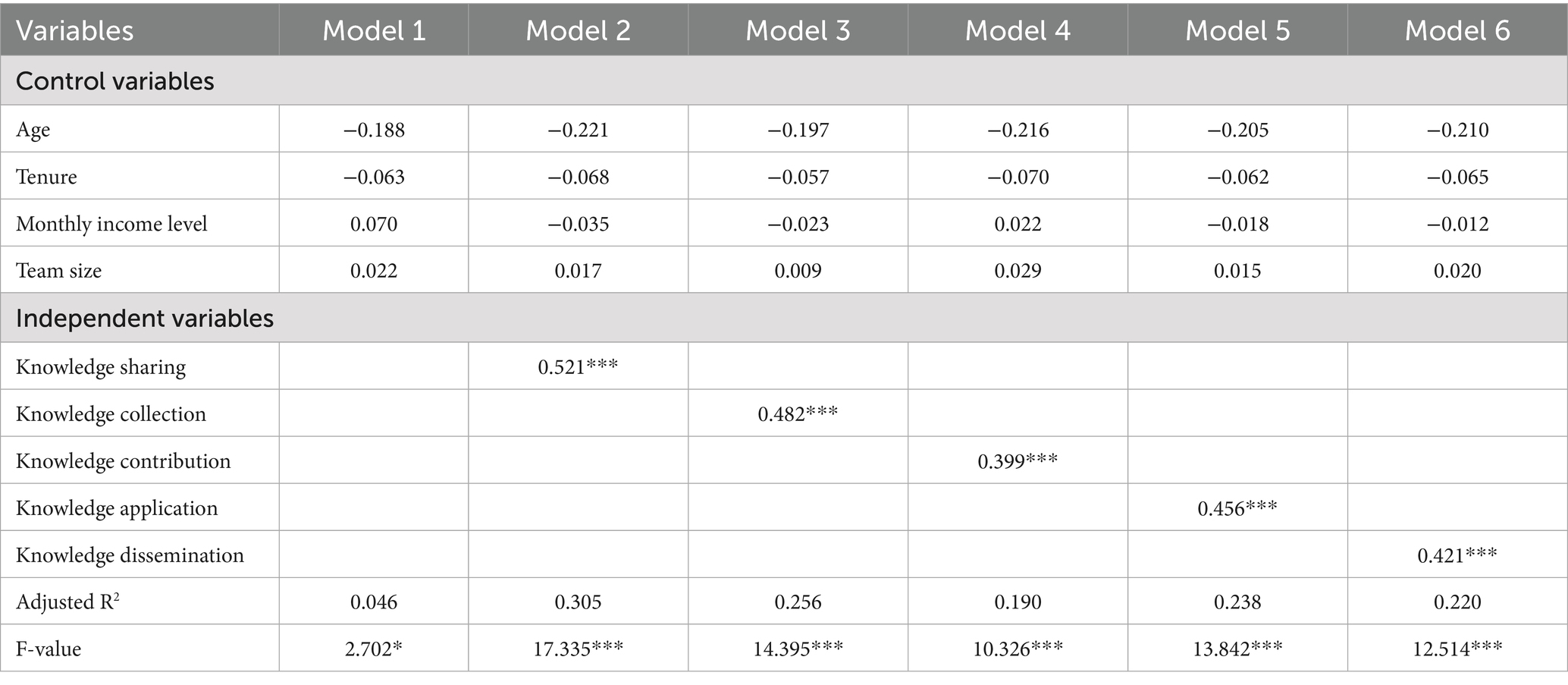Click the Adjusted R² value 0.046
This screenshot has width=1568, height=685.
click(x=374, y=602)
